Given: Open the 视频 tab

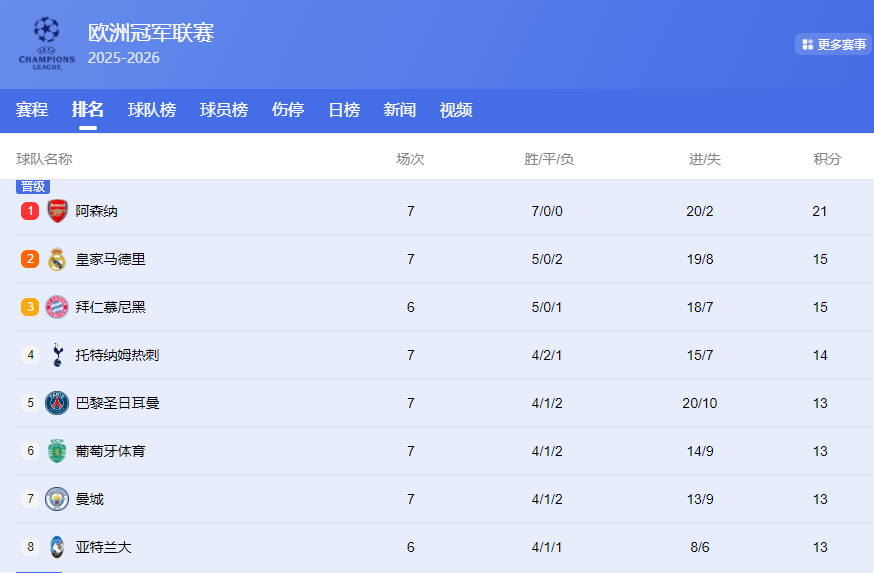Looking at the screenshot, I should (x=456, y=110).
